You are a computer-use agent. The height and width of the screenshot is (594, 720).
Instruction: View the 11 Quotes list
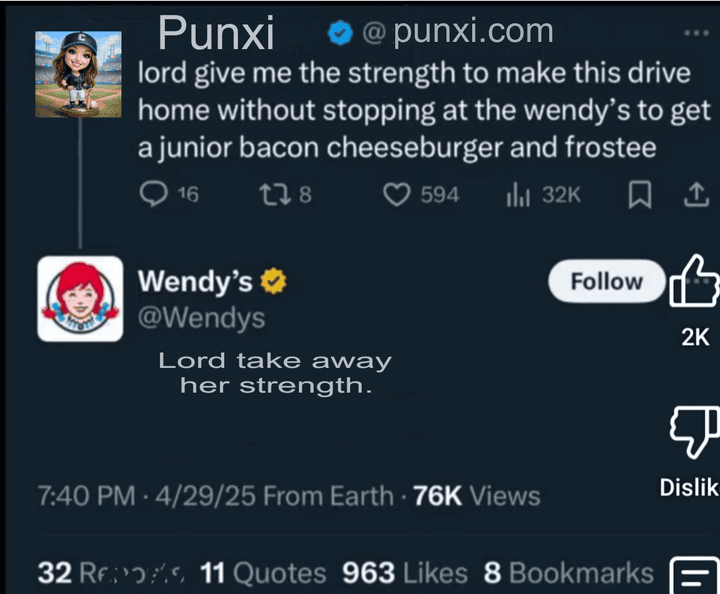pos(263,573)
